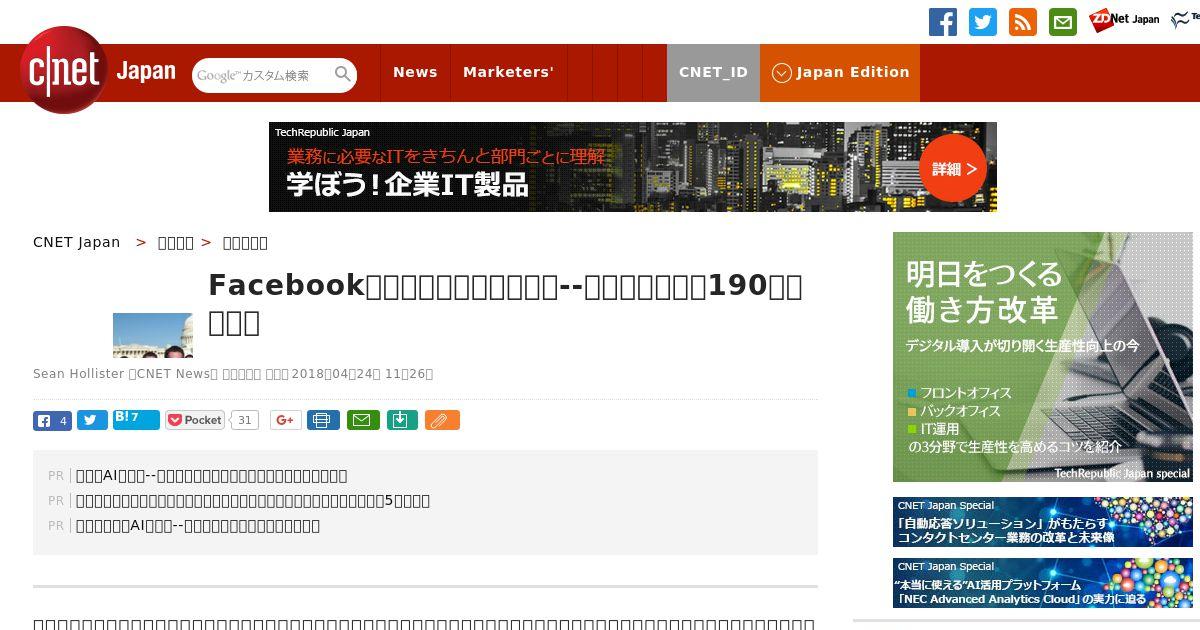
Task: Open work-style reform laptop advertisement
Action: [x=1043, y=357]
